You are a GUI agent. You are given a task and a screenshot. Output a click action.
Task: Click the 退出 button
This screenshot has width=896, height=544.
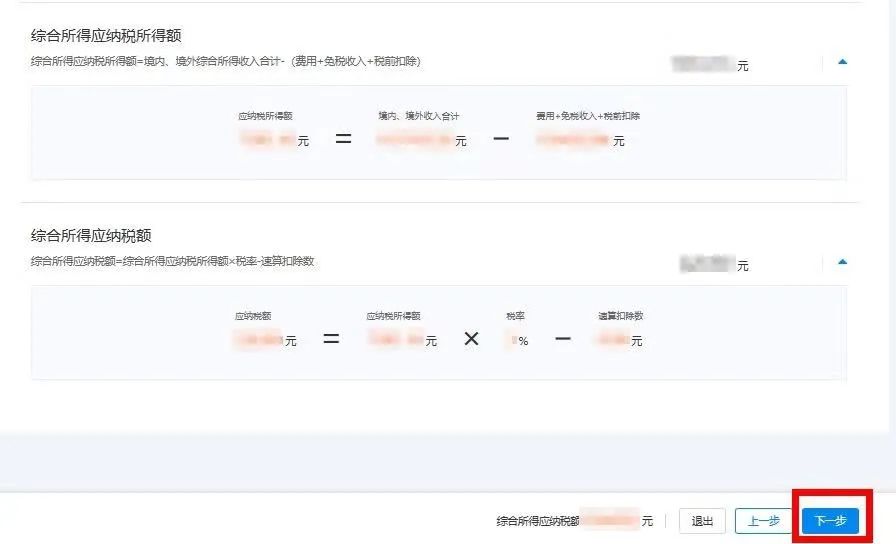pos(702,521)
